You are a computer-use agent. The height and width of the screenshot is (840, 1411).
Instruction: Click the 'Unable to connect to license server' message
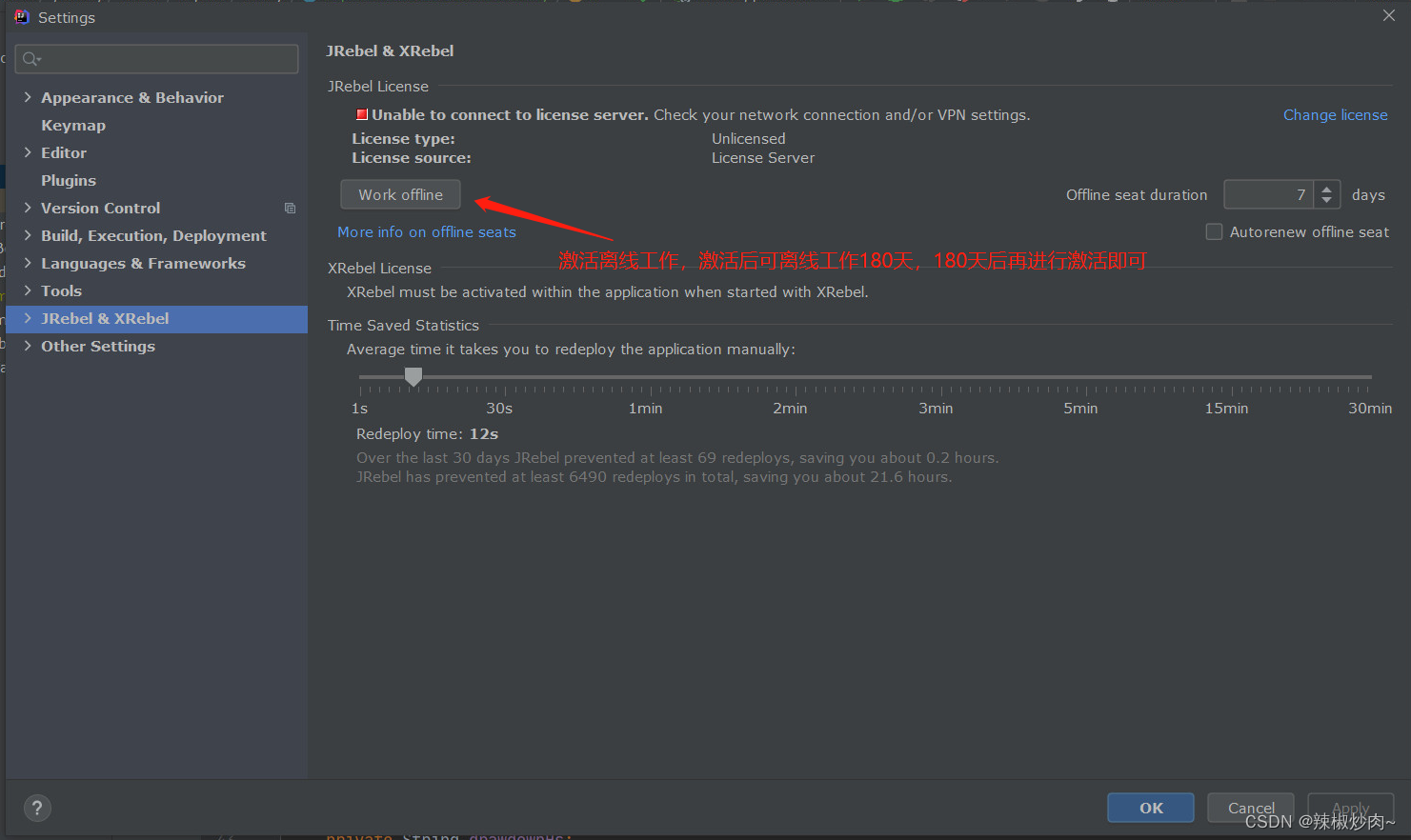(510, 114)
